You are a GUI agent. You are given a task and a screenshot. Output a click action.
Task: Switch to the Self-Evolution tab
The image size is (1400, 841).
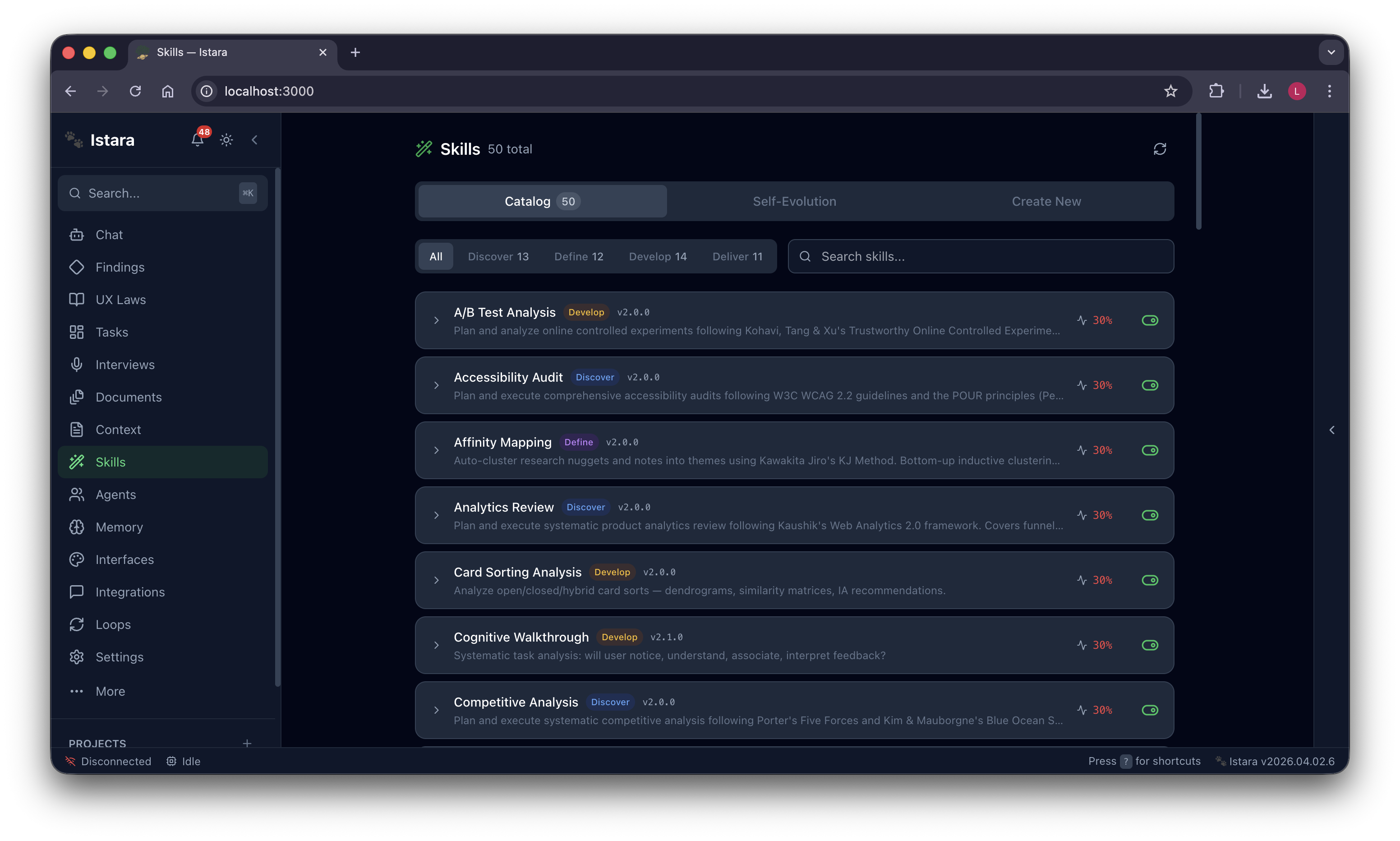tap(794, 201)
